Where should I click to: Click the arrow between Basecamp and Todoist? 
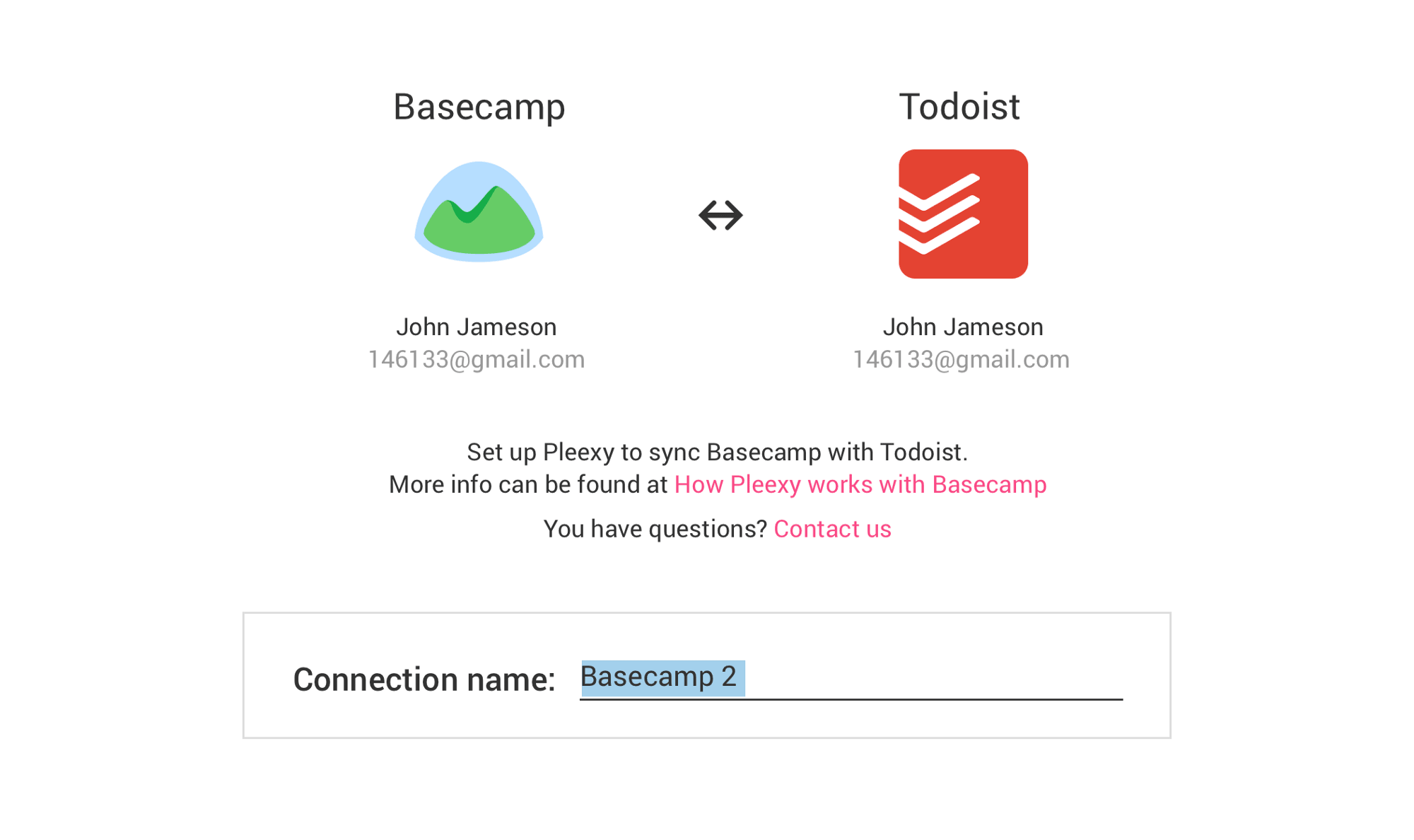(722, 214)
